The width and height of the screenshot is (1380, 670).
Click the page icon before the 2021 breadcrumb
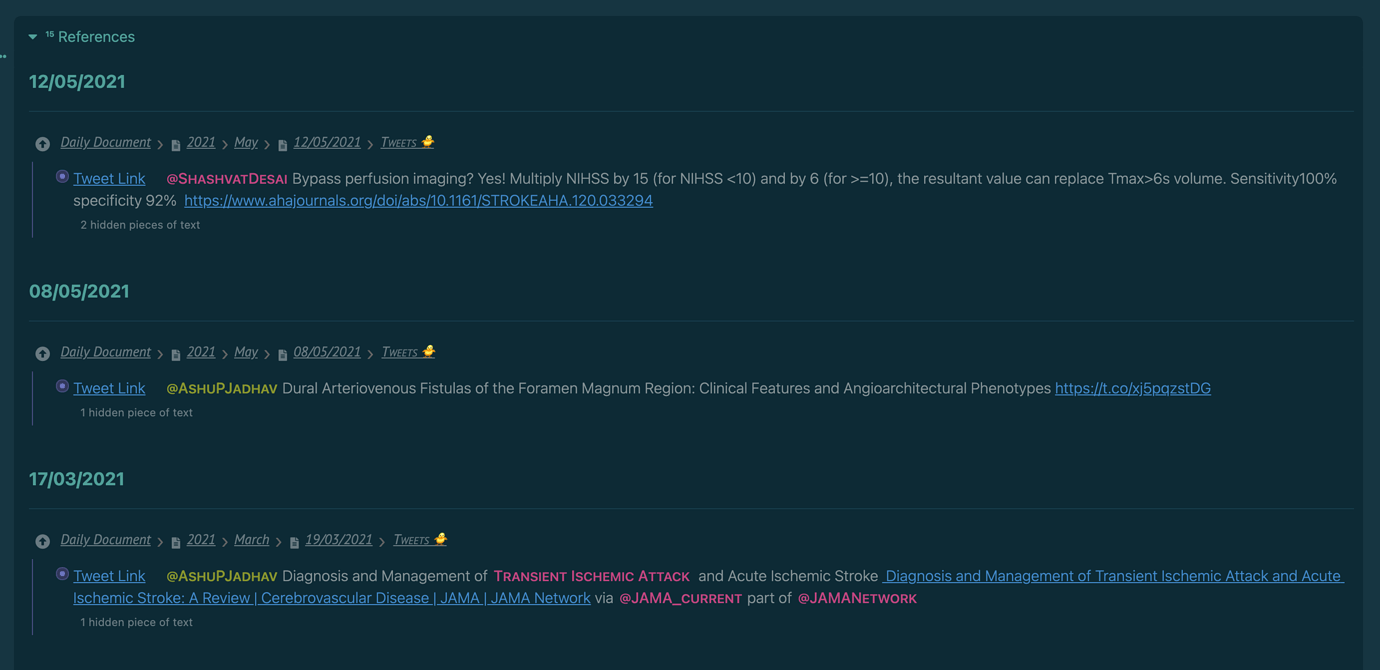[x=175, y=142]
